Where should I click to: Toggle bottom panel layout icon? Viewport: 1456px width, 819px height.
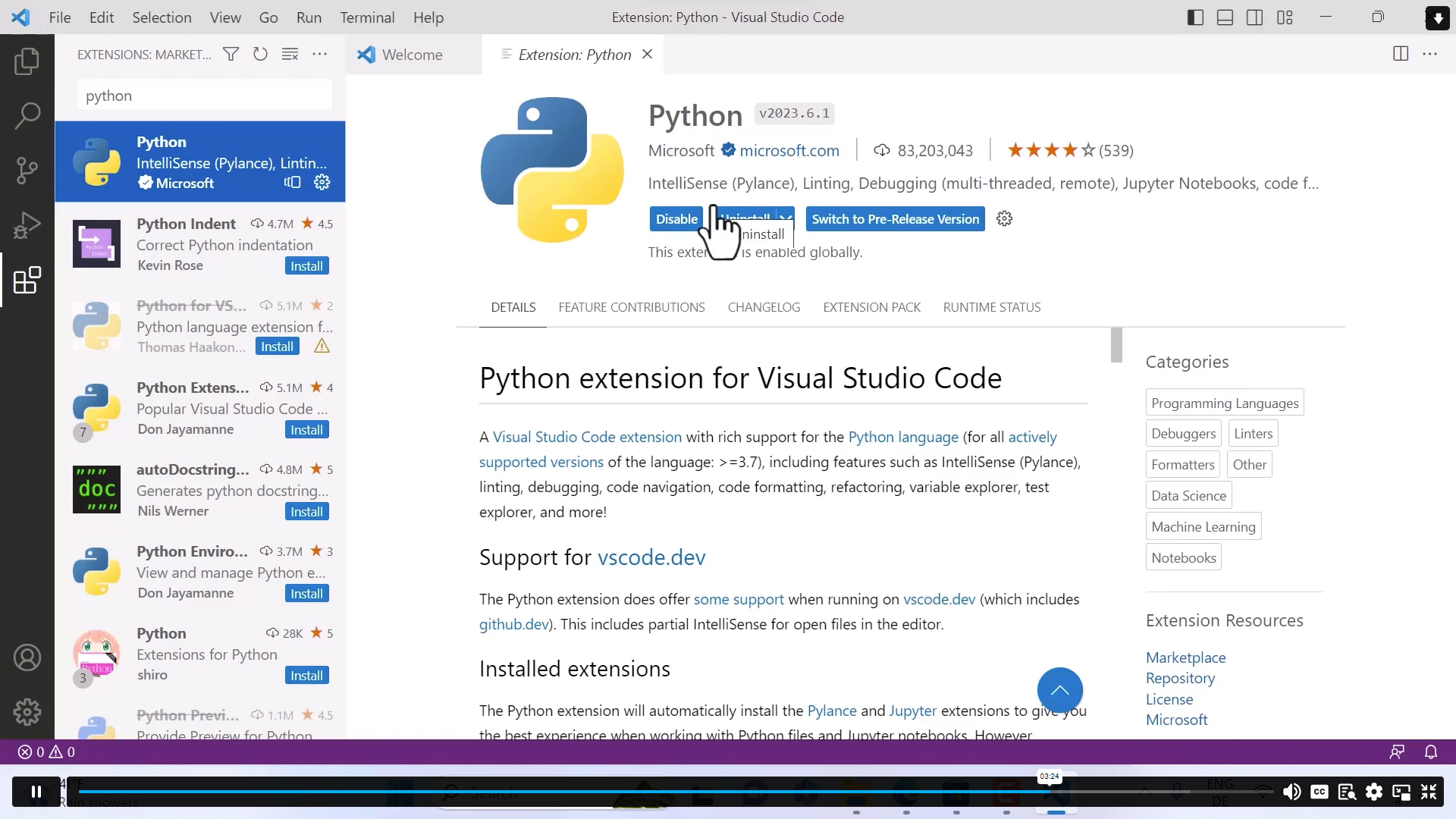pyautogui.click(x=1225, y=17)
